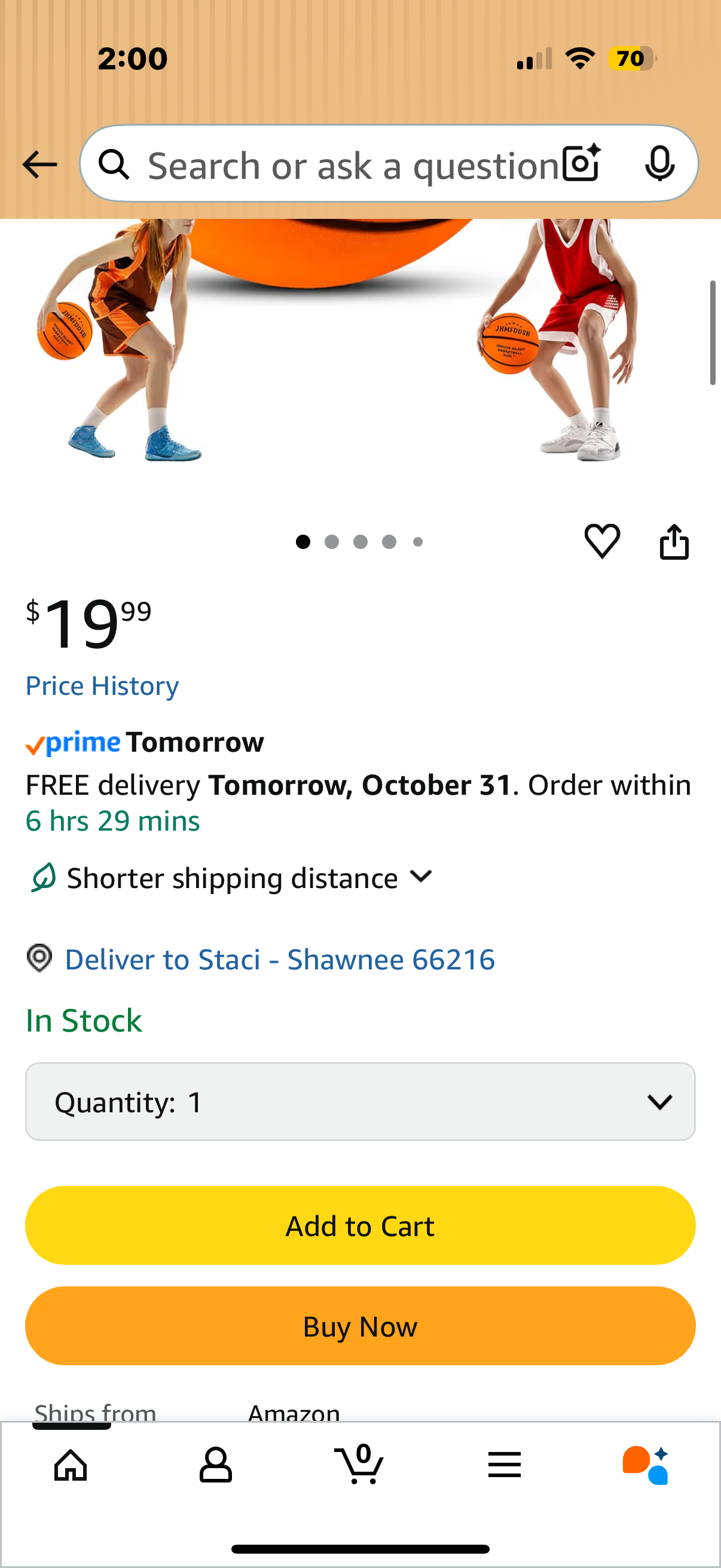The width and height of the screenshot is (721, 1568).
Task: Select the fourth image carousel dot
Action: pyautogui.click(x=389, y=542)
